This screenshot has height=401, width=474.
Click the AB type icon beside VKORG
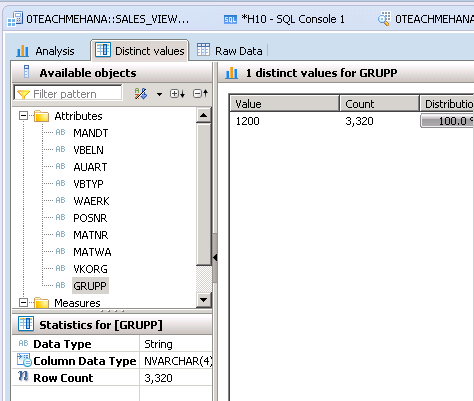(x=60, y=268)
